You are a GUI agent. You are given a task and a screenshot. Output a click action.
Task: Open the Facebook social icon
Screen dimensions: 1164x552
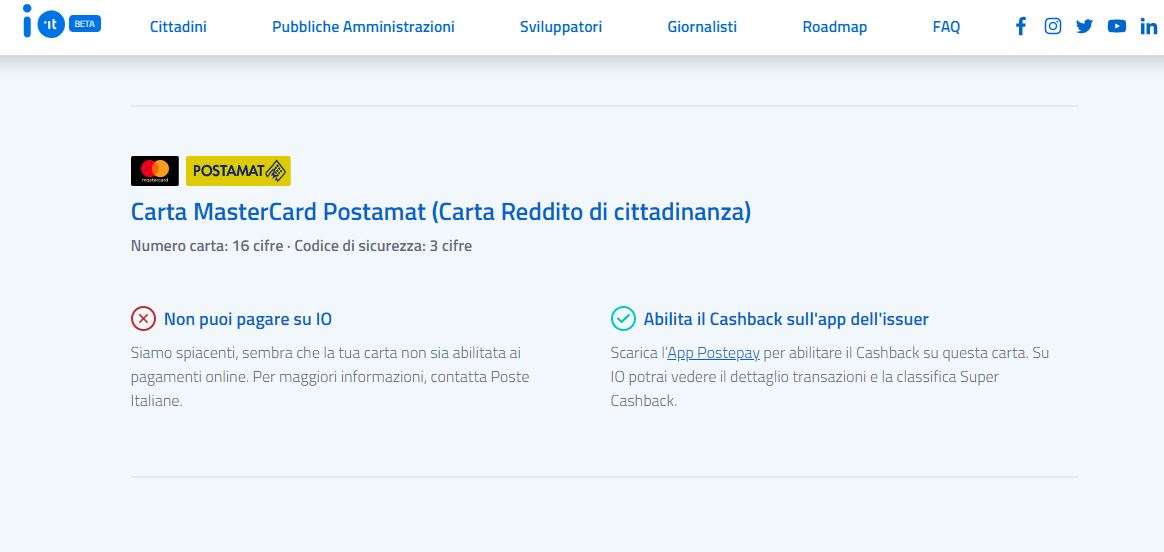[x=1021, y=27]
